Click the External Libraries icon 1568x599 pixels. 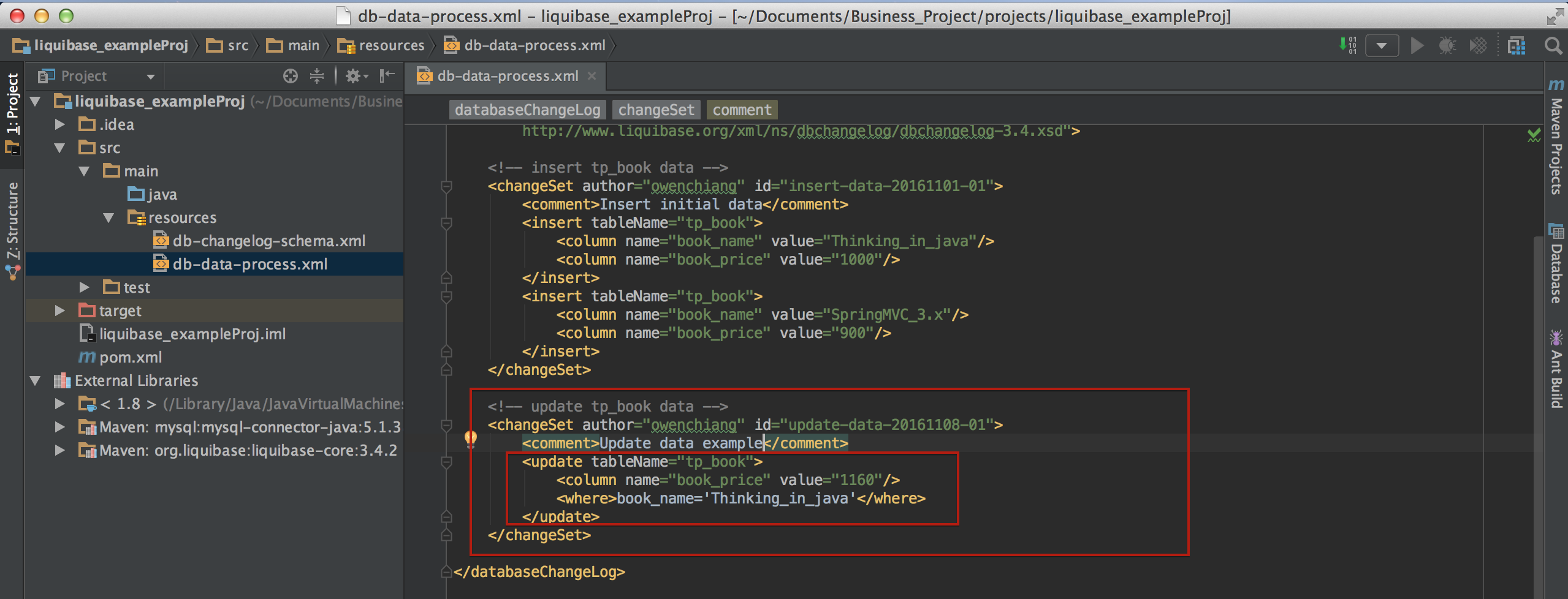[x=62, y=380]
